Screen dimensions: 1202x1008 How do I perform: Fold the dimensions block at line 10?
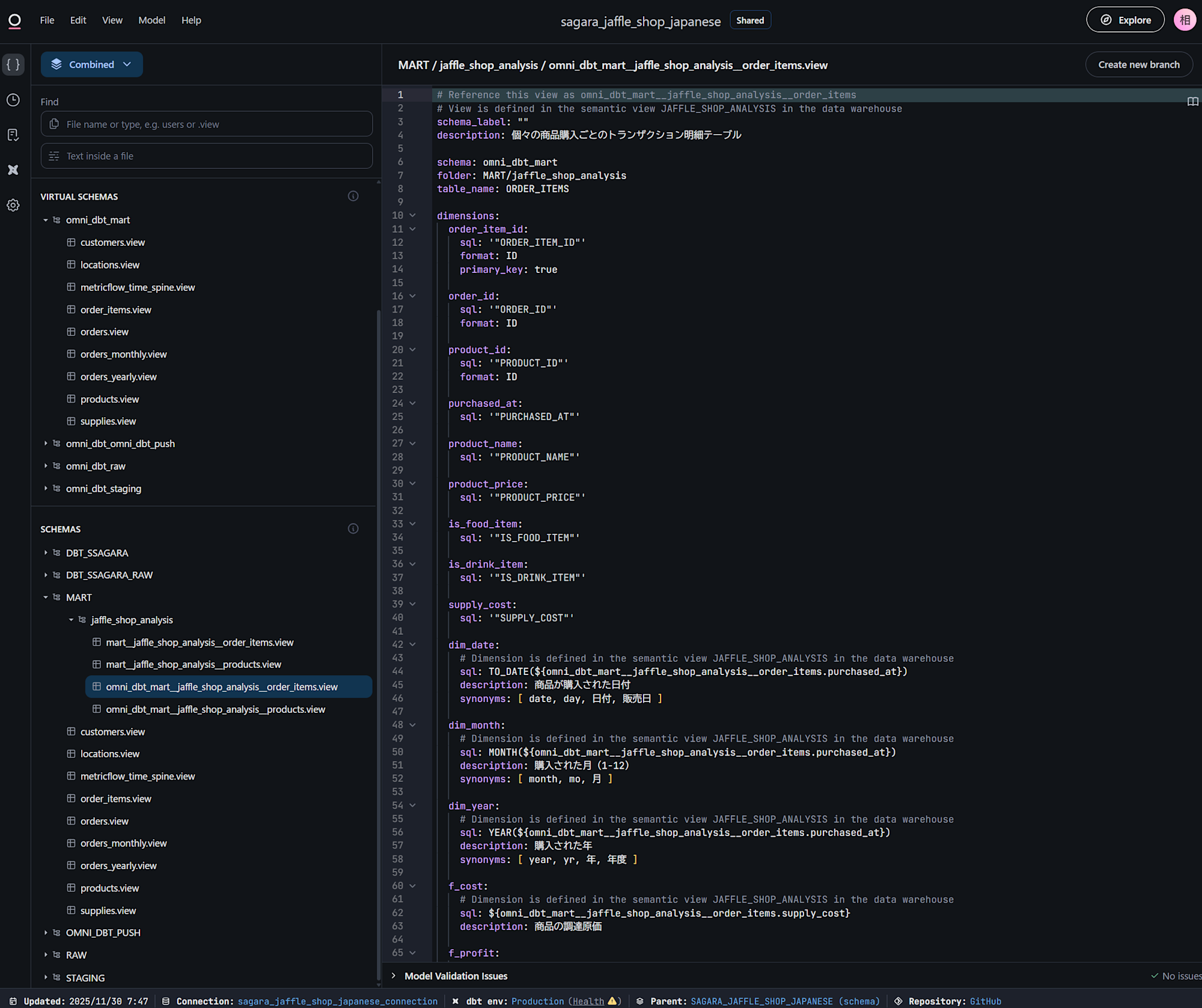tap(413, 215)
